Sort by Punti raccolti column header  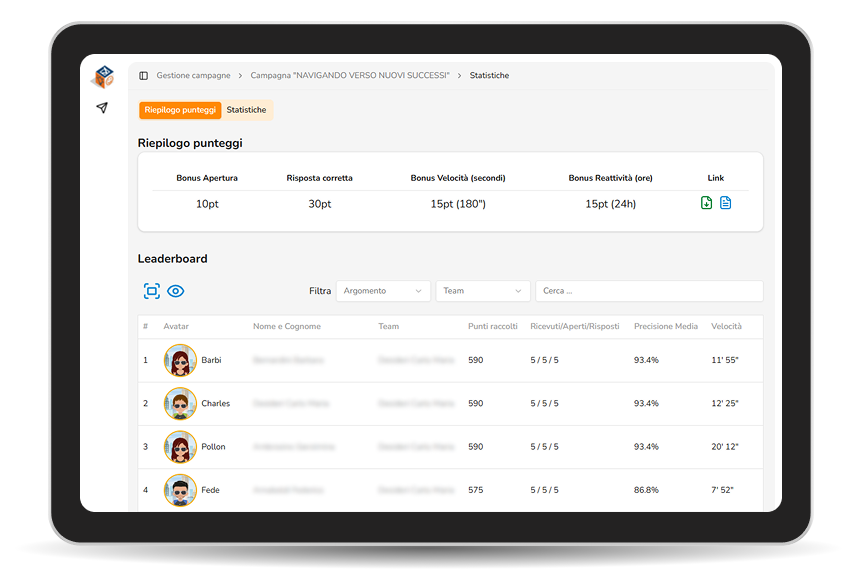493,326
